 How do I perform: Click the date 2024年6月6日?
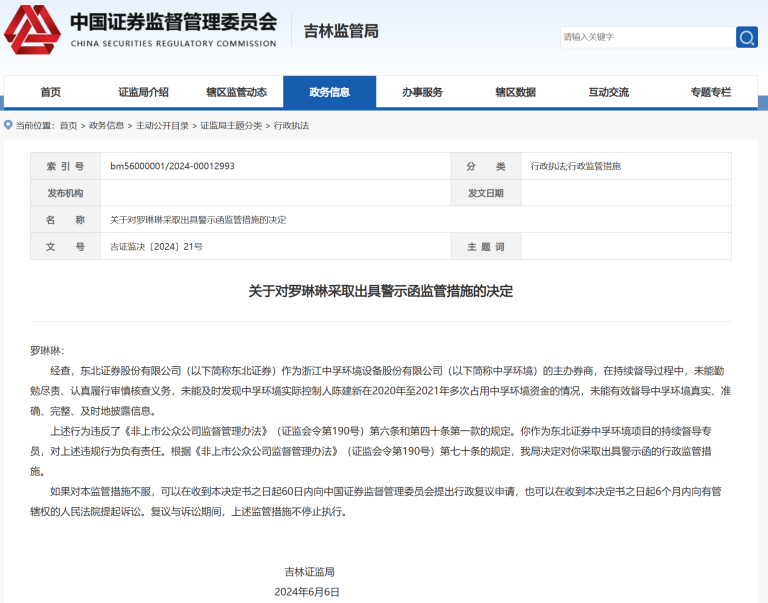[307, 592]
